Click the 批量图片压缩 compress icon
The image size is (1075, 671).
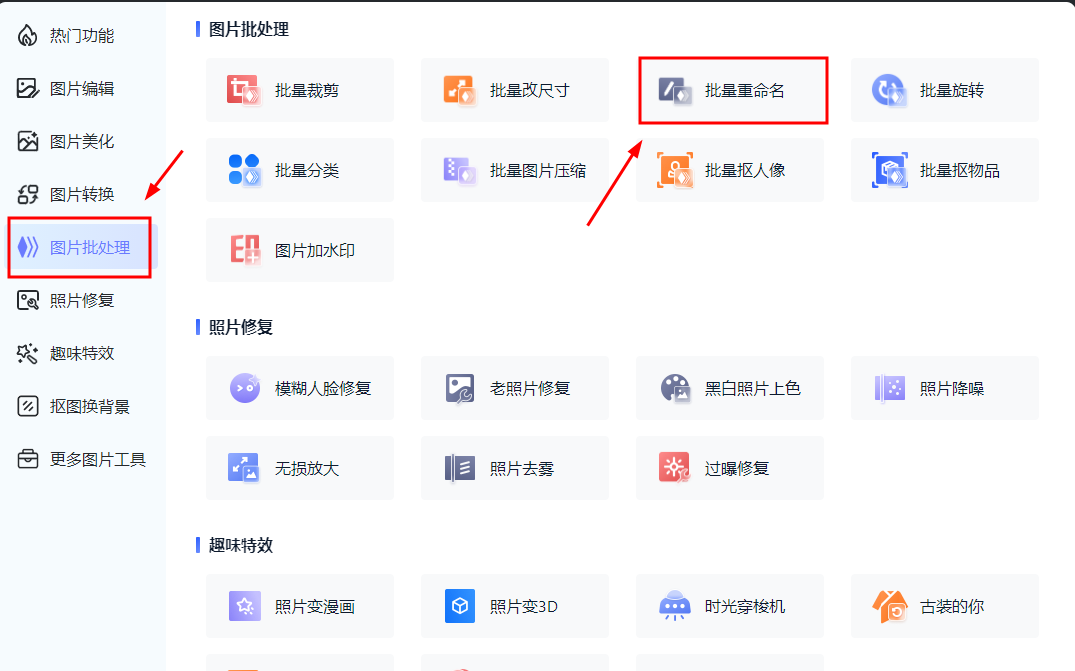tap(459, 170)
